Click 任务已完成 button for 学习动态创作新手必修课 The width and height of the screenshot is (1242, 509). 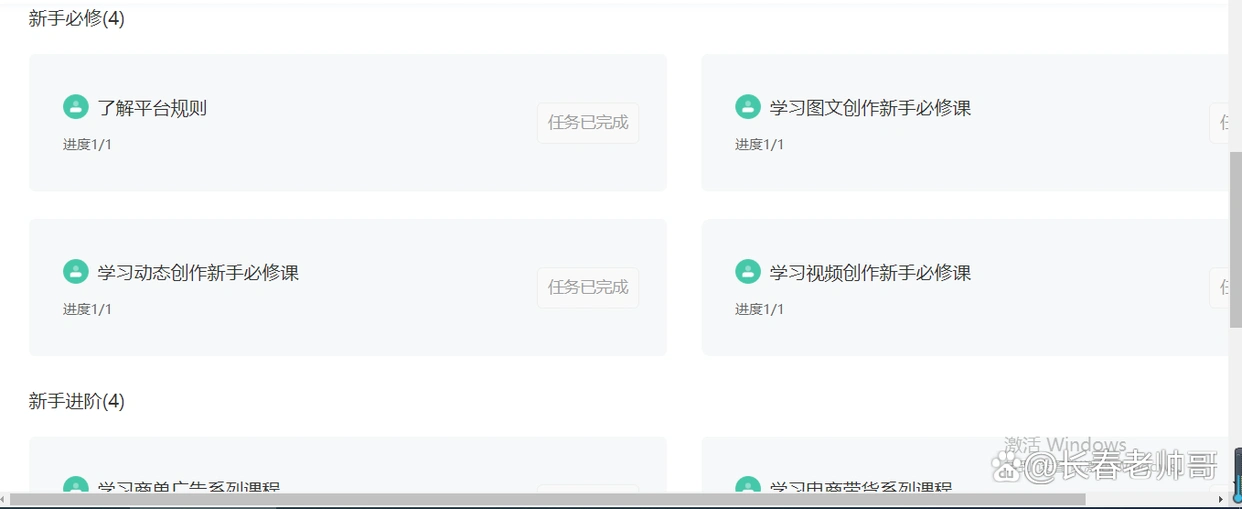coord(588,287)
